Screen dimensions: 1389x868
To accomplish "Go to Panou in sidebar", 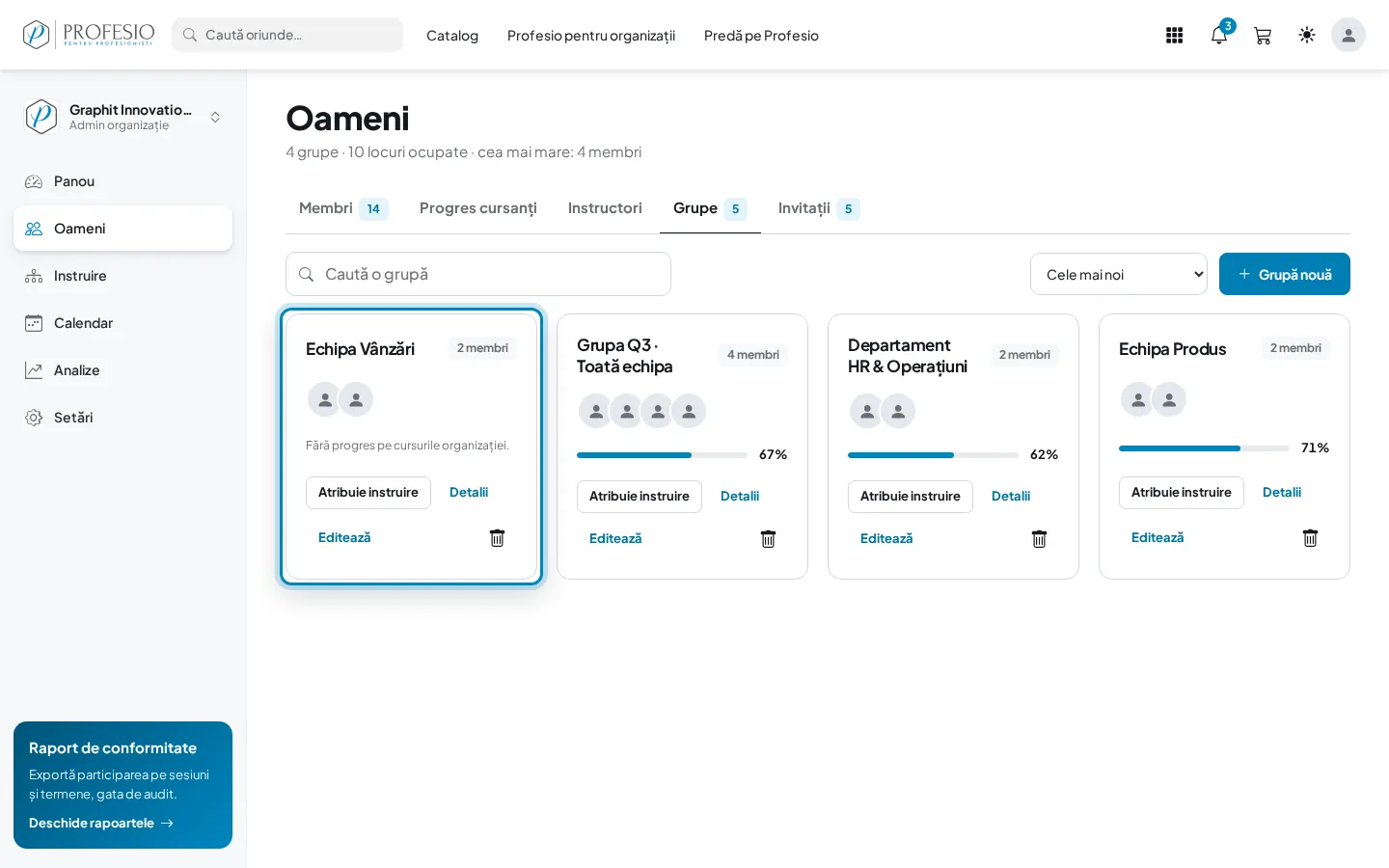I will pos(123,181).
